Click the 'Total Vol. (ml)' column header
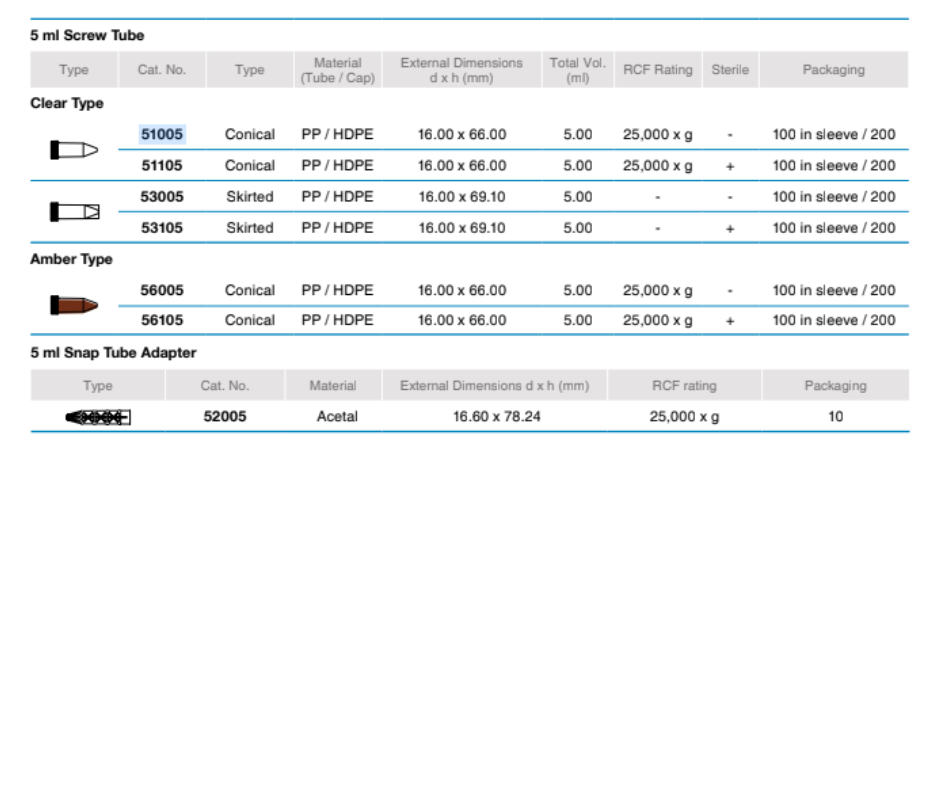Viewport: 940px width, 788px height. (577, 70)
